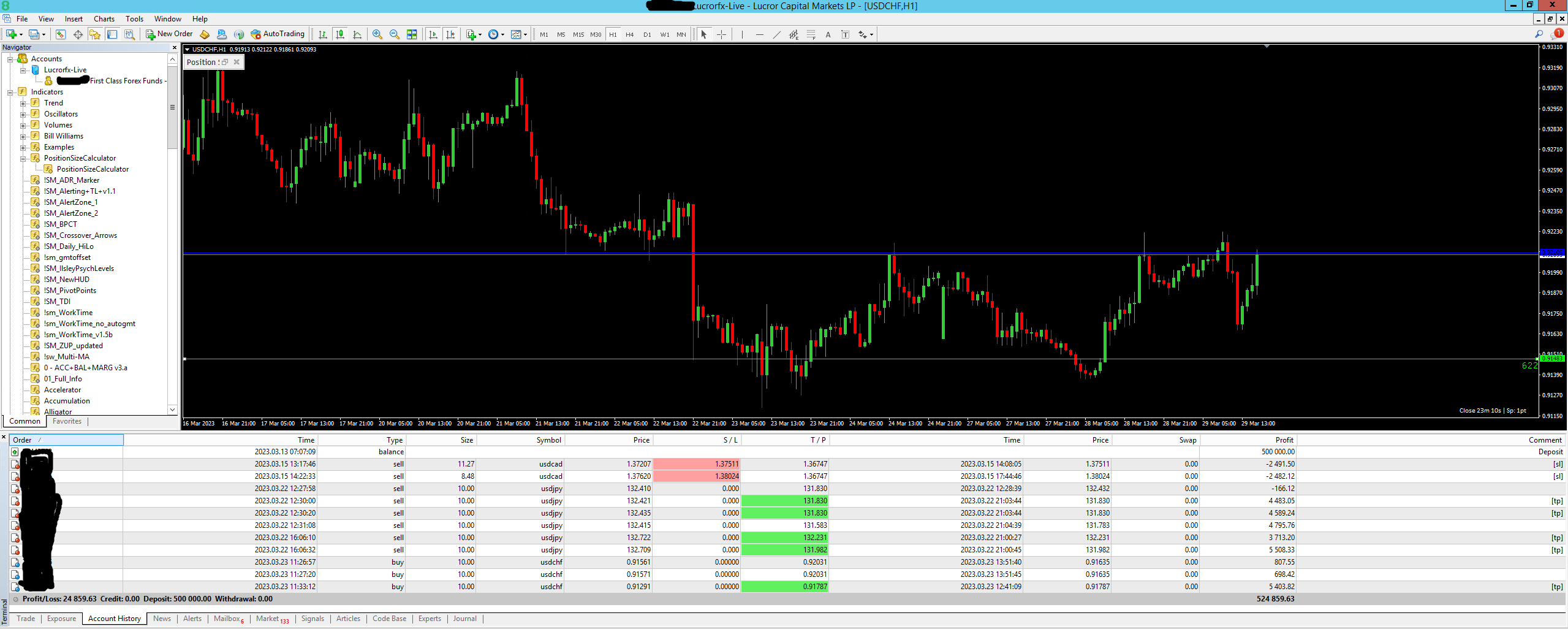Expand the Trend indicators folder
Viewport: 1568px width, 629px height.
click(23, 103)
